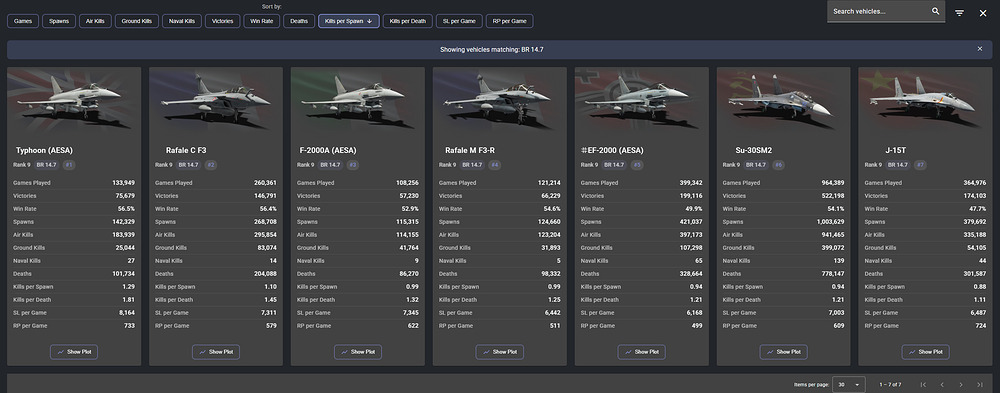Click the Rafale C F3 aircraft image
The height and width of the screenshot is (393, 1000).
[216, 100]
